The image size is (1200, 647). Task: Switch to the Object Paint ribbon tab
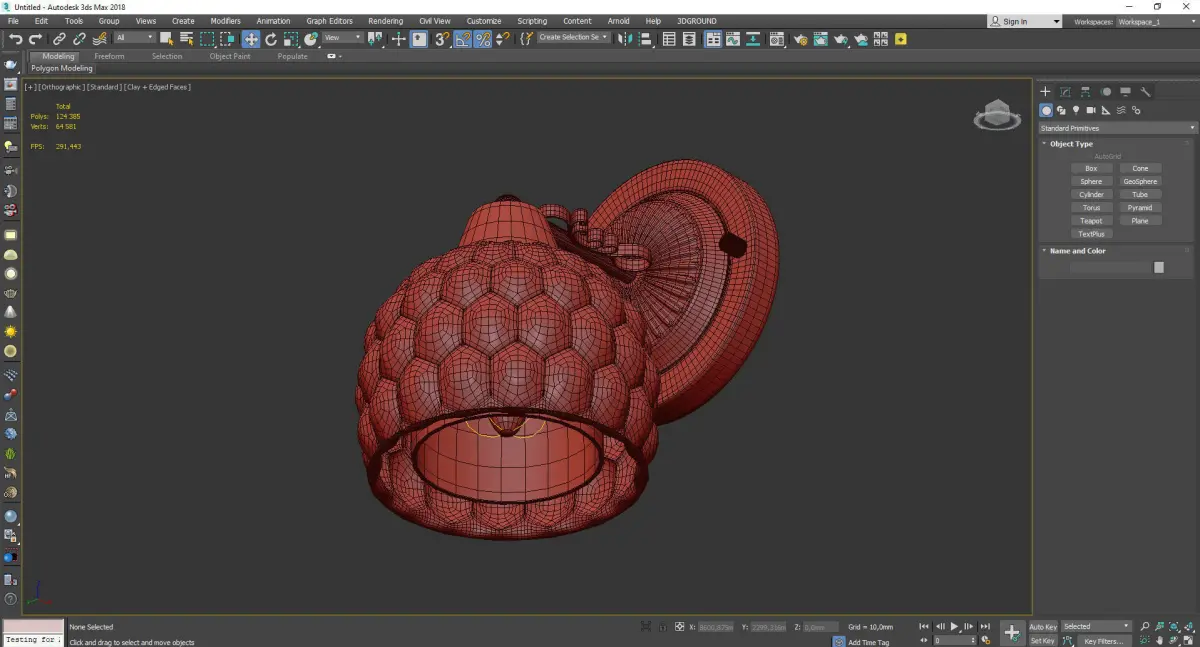[x=229, y=57]
